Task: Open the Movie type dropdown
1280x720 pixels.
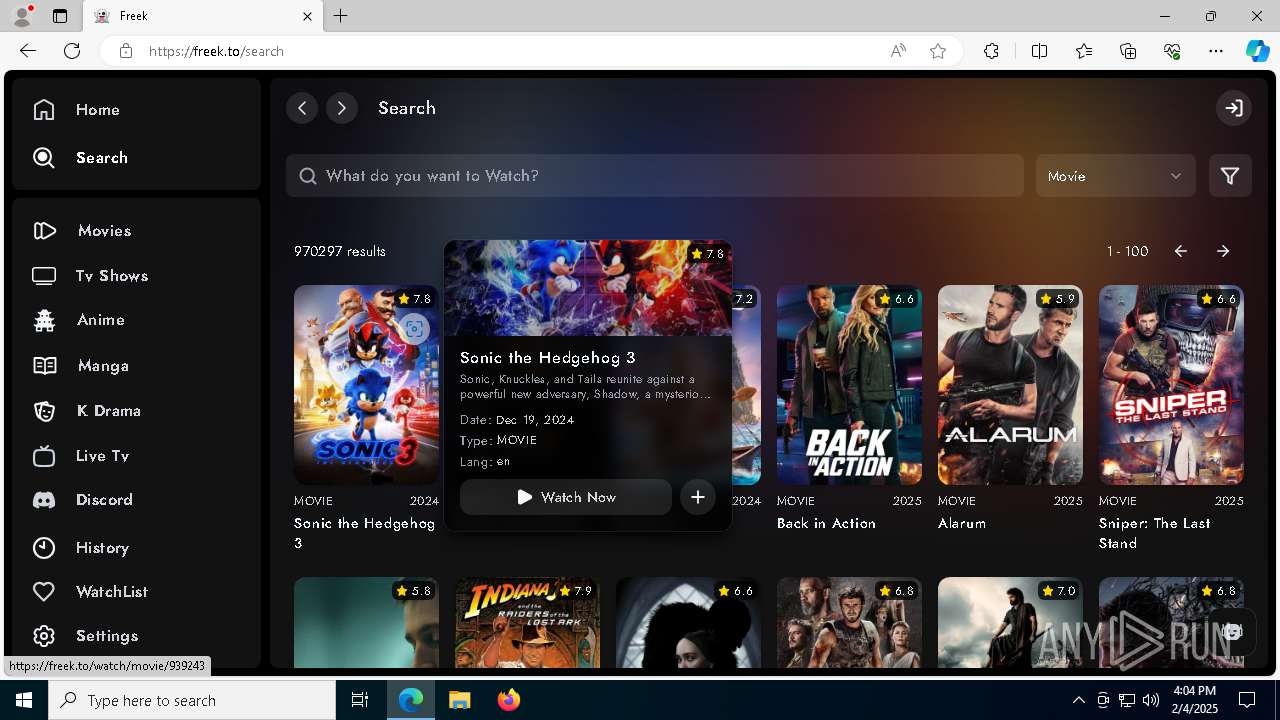Action: point(1116,176)
